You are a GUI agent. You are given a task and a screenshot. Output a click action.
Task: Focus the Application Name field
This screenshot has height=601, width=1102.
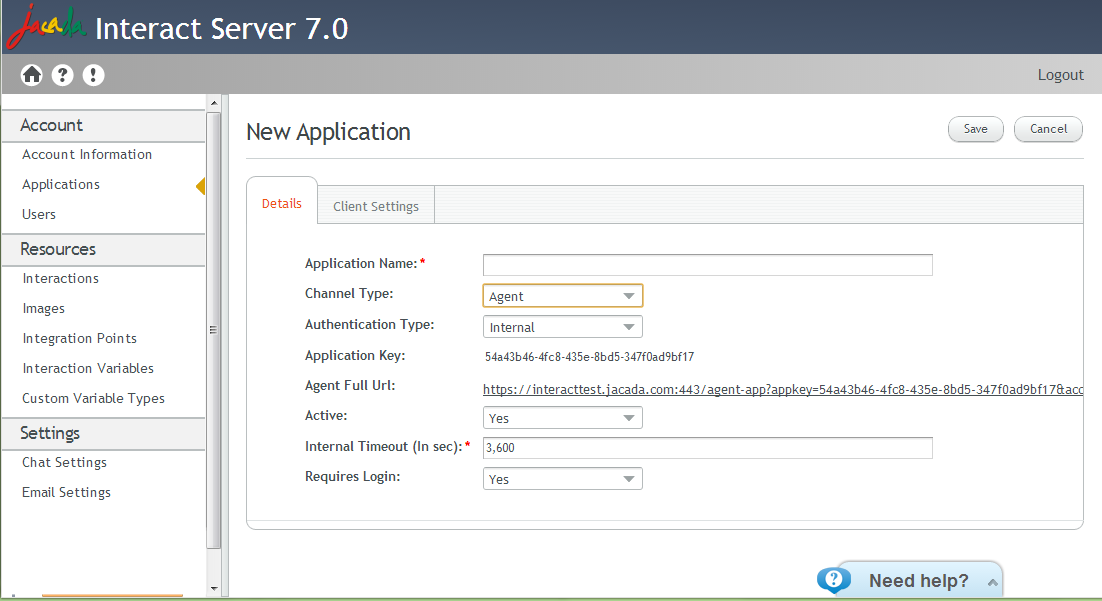point(708,265)
